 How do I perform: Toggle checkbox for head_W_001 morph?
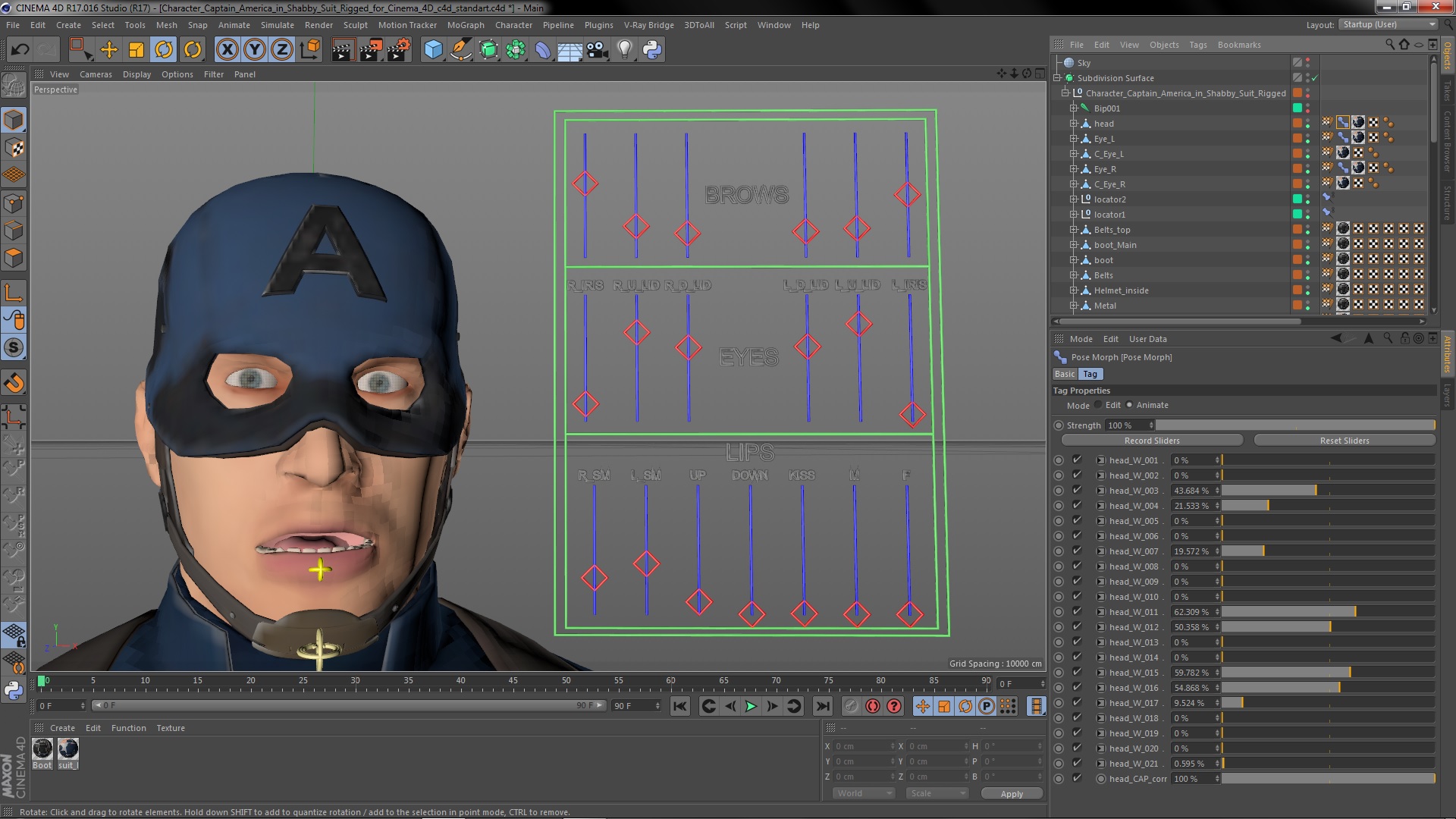click(x=1077, y=460)
